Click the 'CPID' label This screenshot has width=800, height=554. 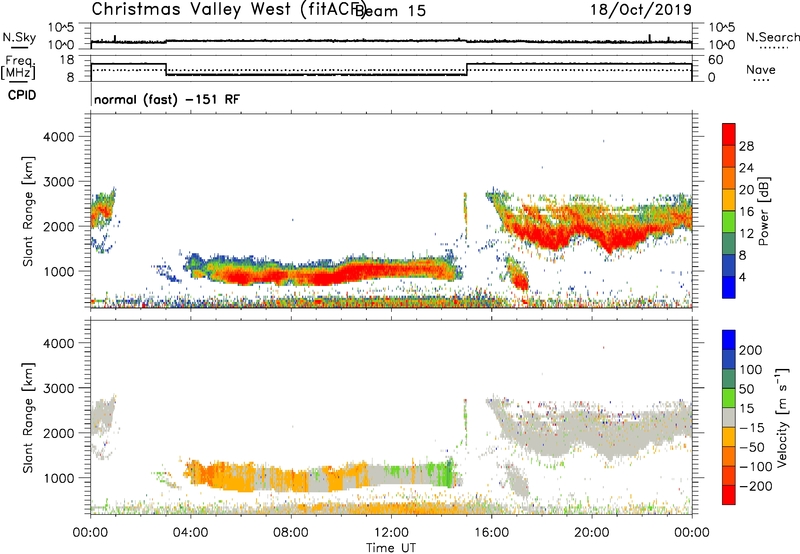click(22, 95)
